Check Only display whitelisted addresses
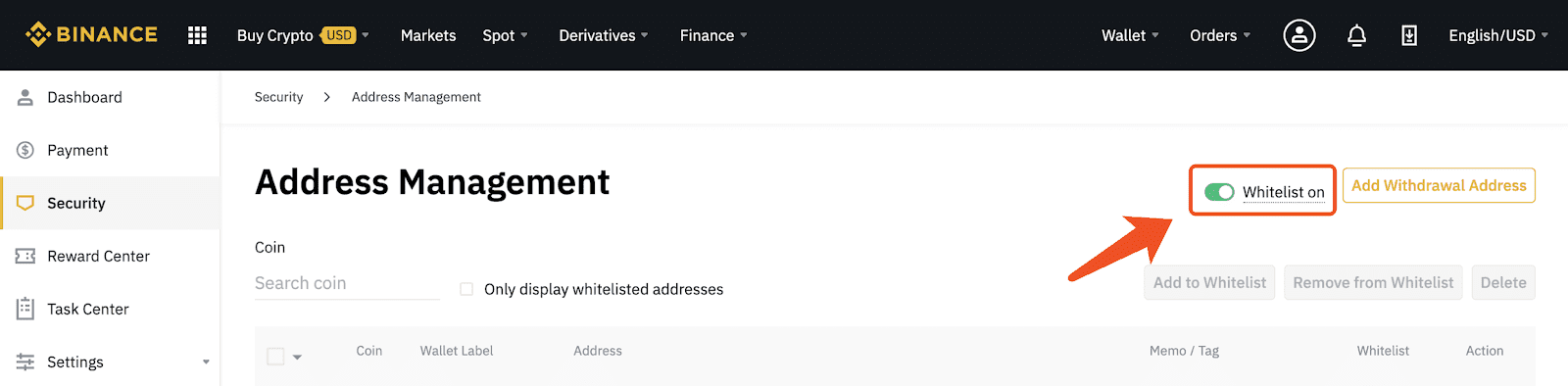Screen dimensions: 1568x386 pyautogui.click(x=466, y=289)
